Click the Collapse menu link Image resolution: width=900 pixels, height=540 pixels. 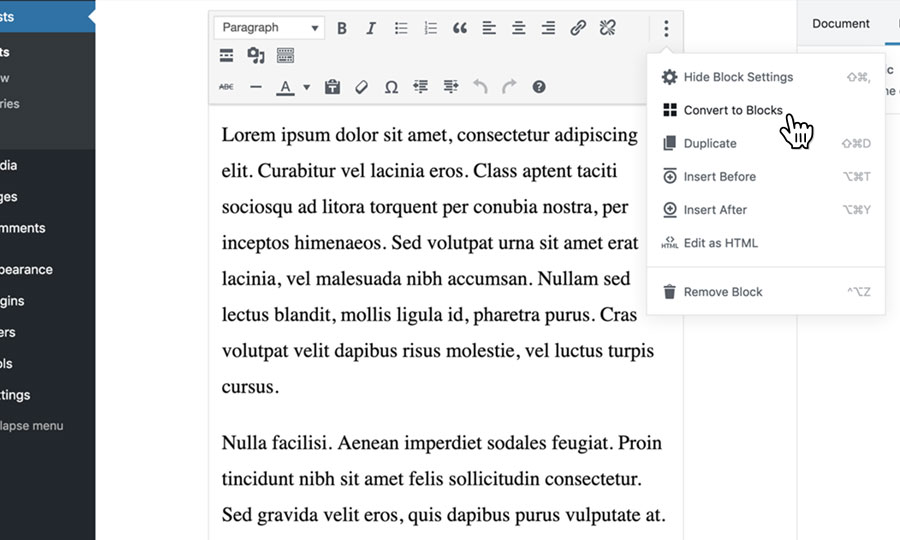32,426
